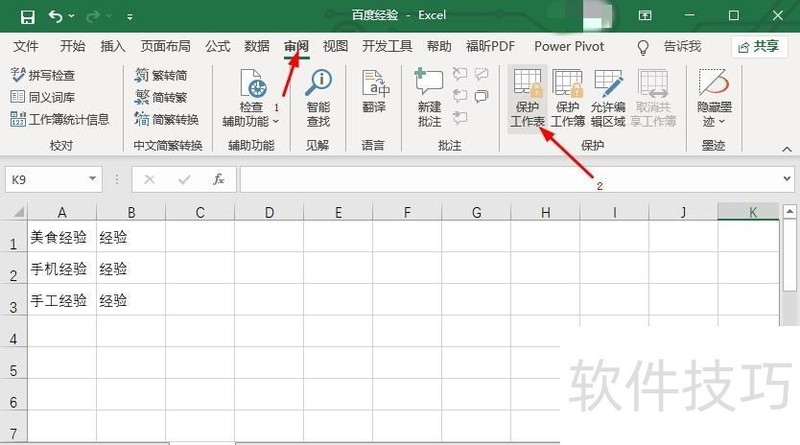
Task: Open the Power Pivot tab
Action: pos(569,46)
